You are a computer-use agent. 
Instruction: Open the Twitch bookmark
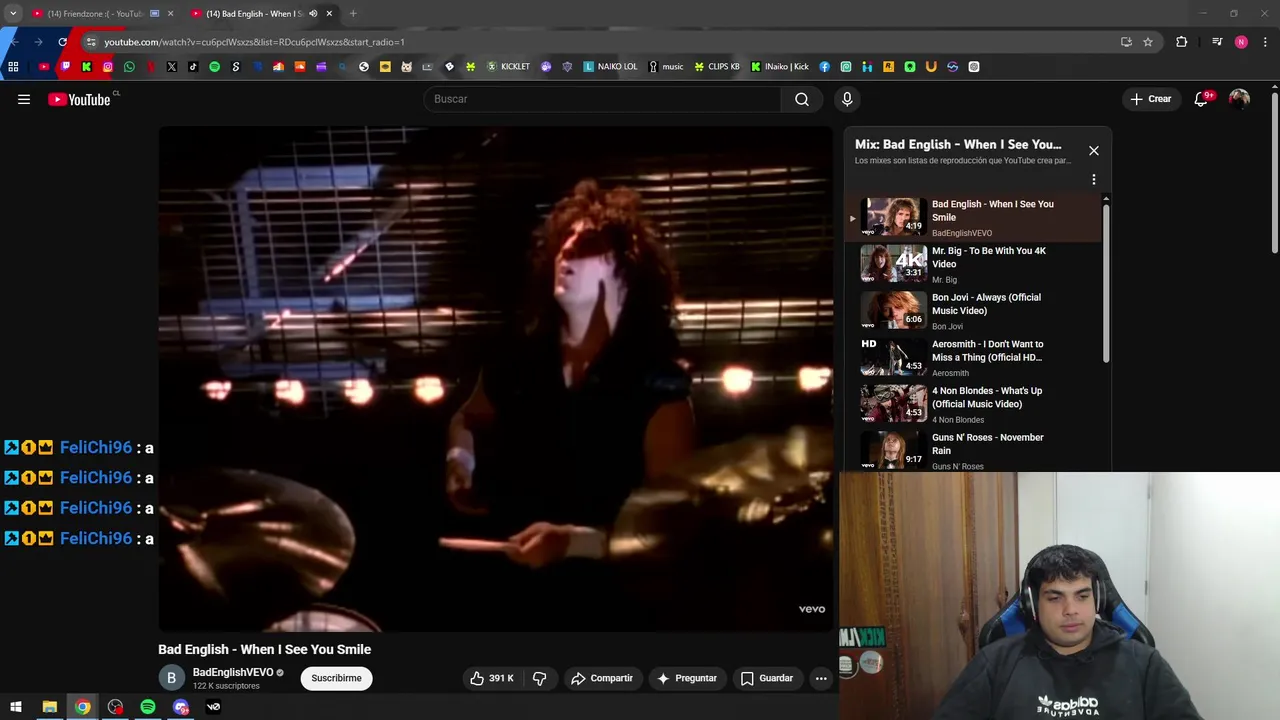pos(66,67)
